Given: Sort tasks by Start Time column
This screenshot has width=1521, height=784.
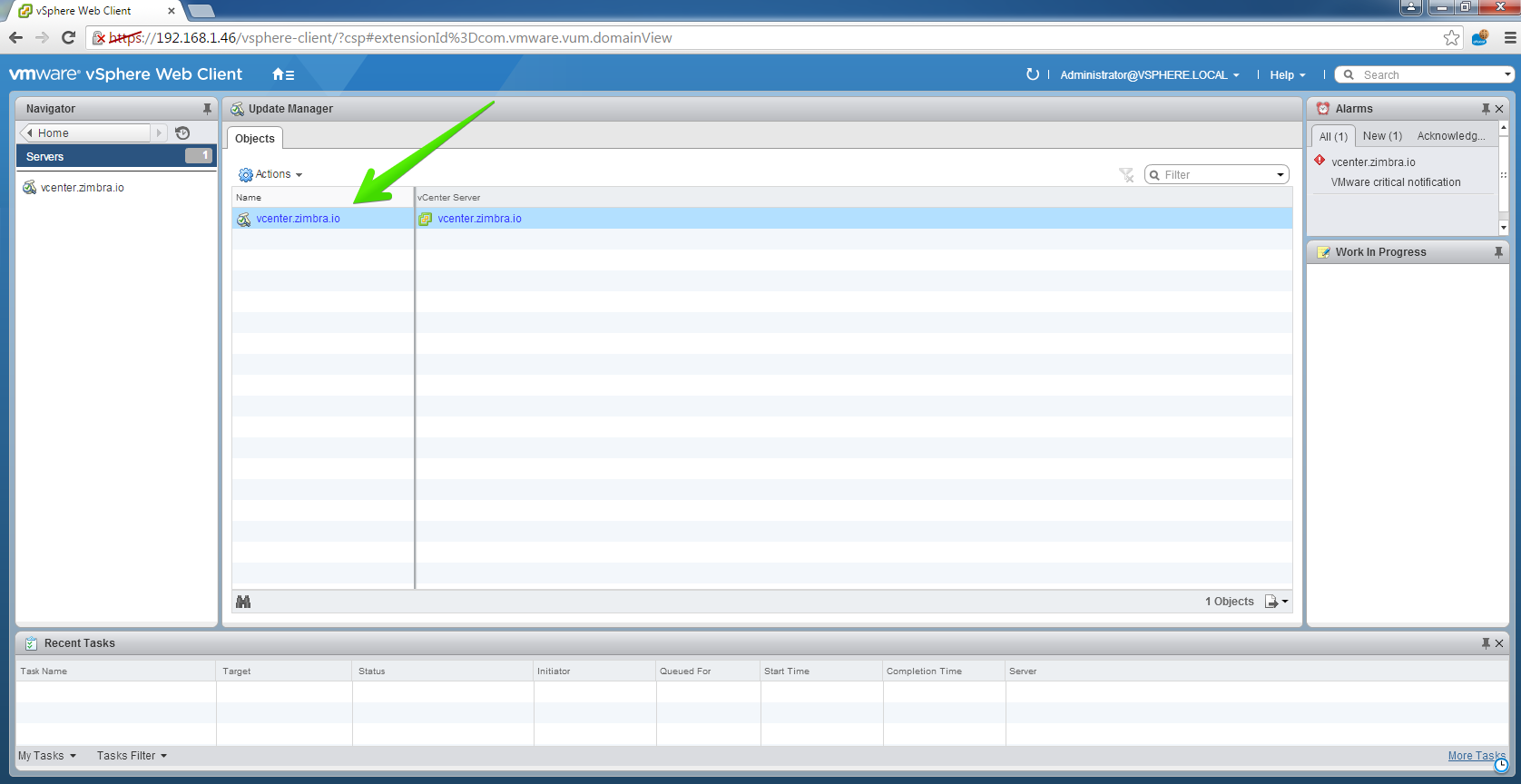Looking at the screenshot, I should coord(821,671).
